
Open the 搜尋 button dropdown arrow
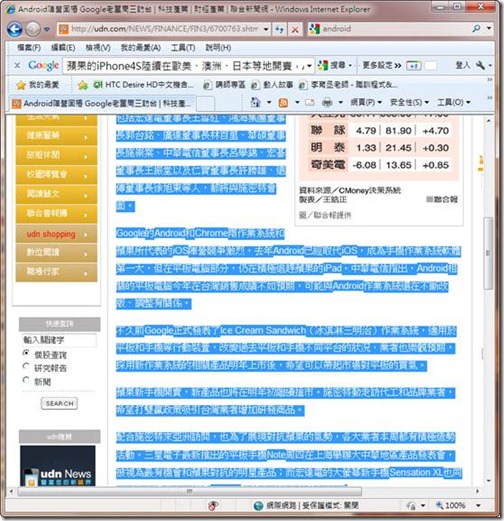pos(350,65)
